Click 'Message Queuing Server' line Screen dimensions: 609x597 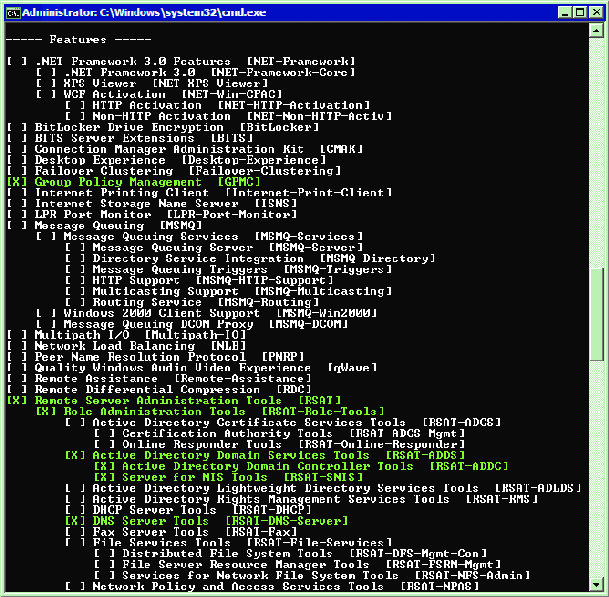click(214, 247)
